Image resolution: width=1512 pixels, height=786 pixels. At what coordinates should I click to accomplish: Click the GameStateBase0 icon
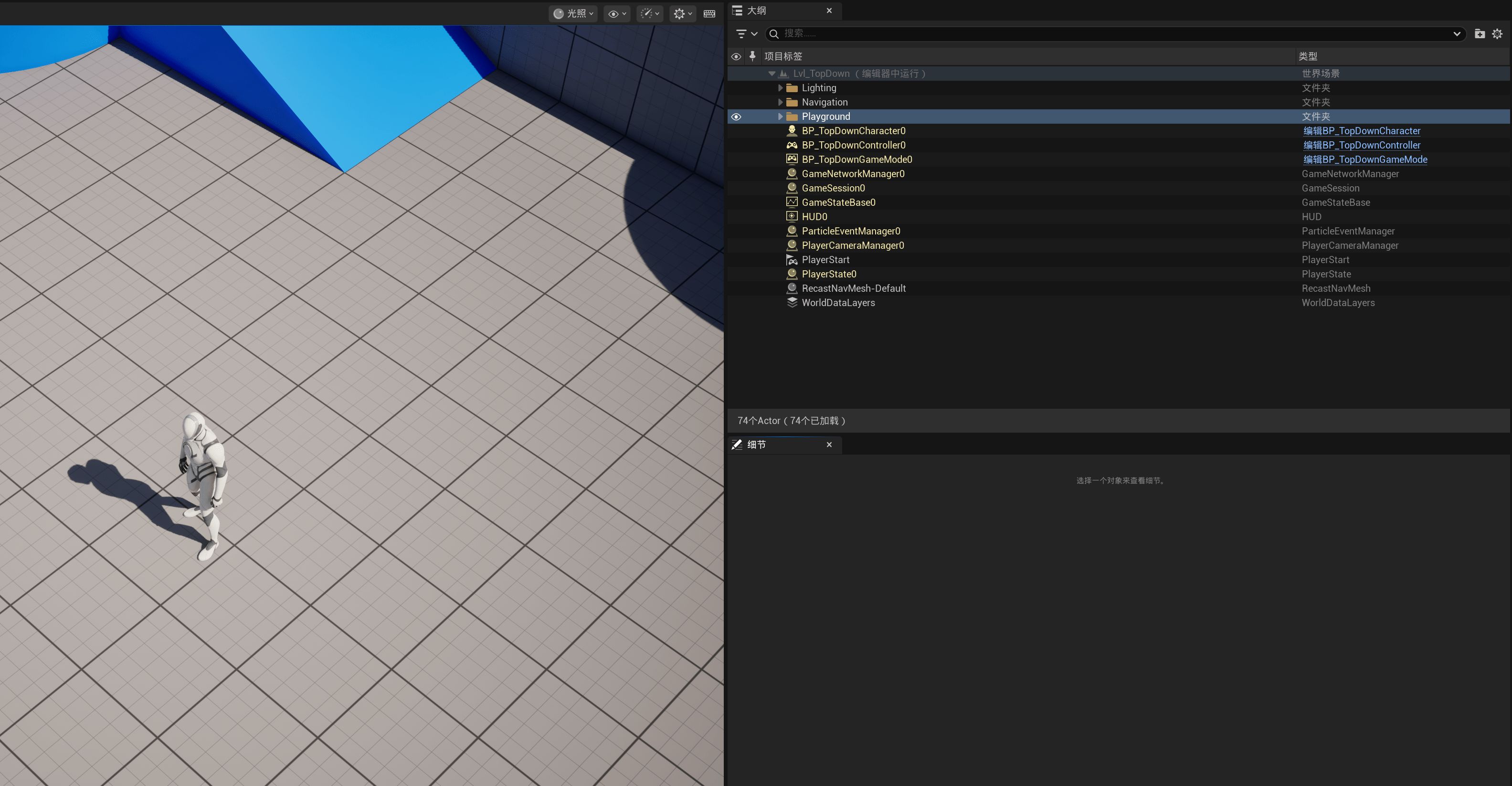pyautogui.click(x=792, y=202)
